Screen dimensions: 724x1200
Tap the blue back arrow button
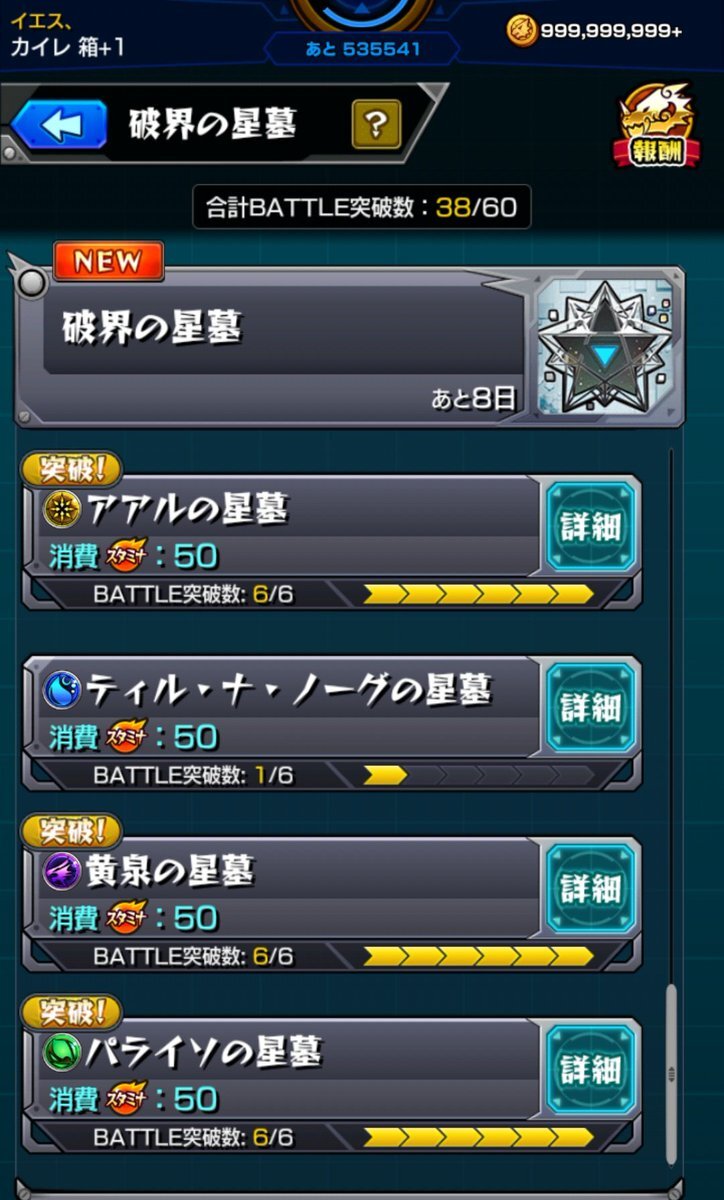(59, 126)
